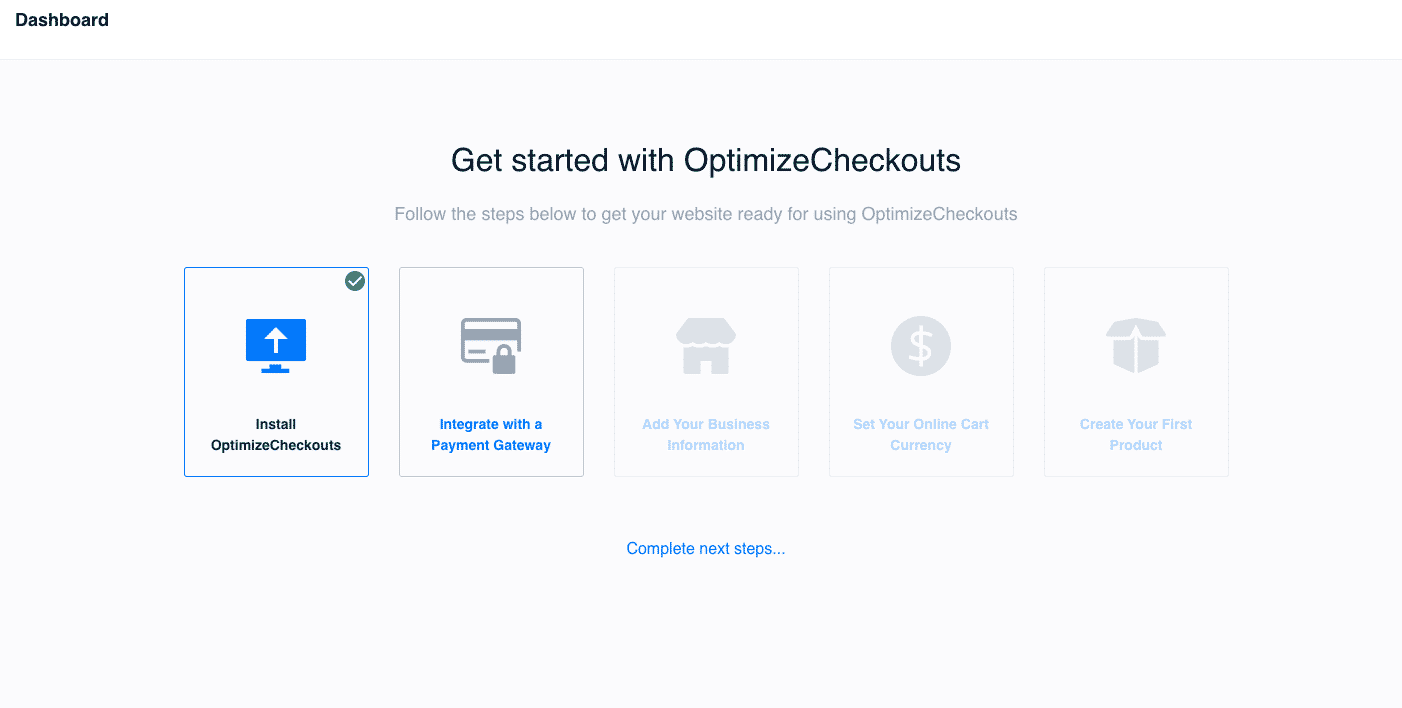Viewport: 1402px width, 708px height.
Task: Open 'Integrate with a Payment Gateway' link
Action: pyautogui.click(x=491, y=435)
